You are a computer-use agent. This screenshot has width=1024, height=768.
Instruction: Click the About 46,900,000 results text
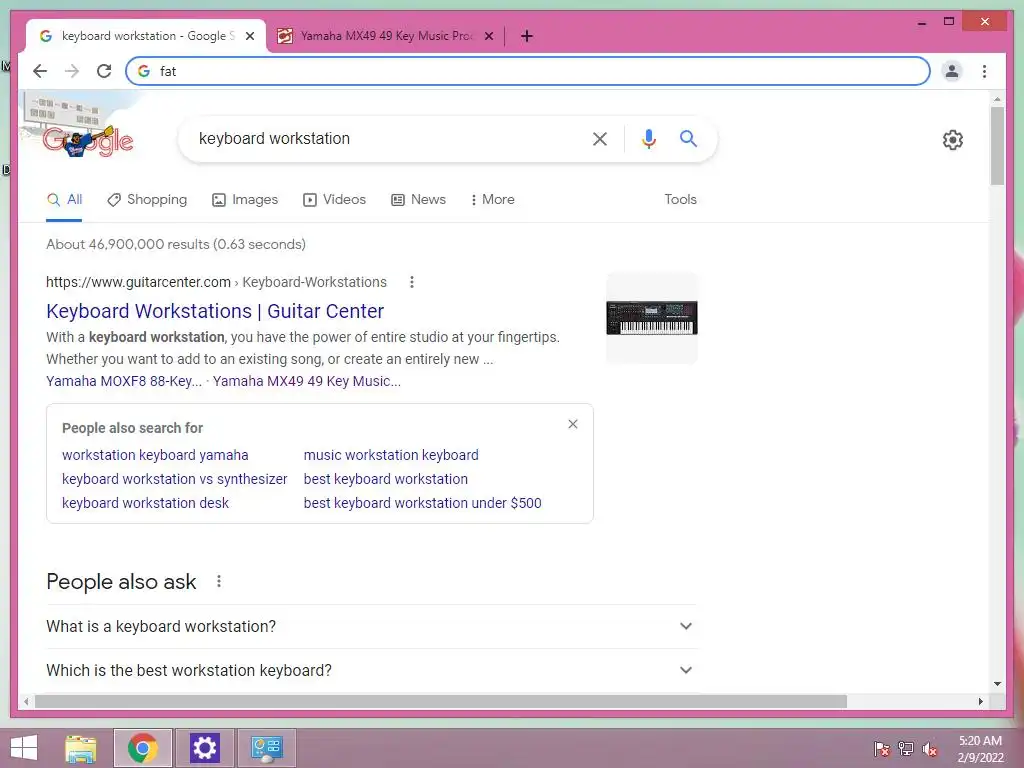[176, 244]
